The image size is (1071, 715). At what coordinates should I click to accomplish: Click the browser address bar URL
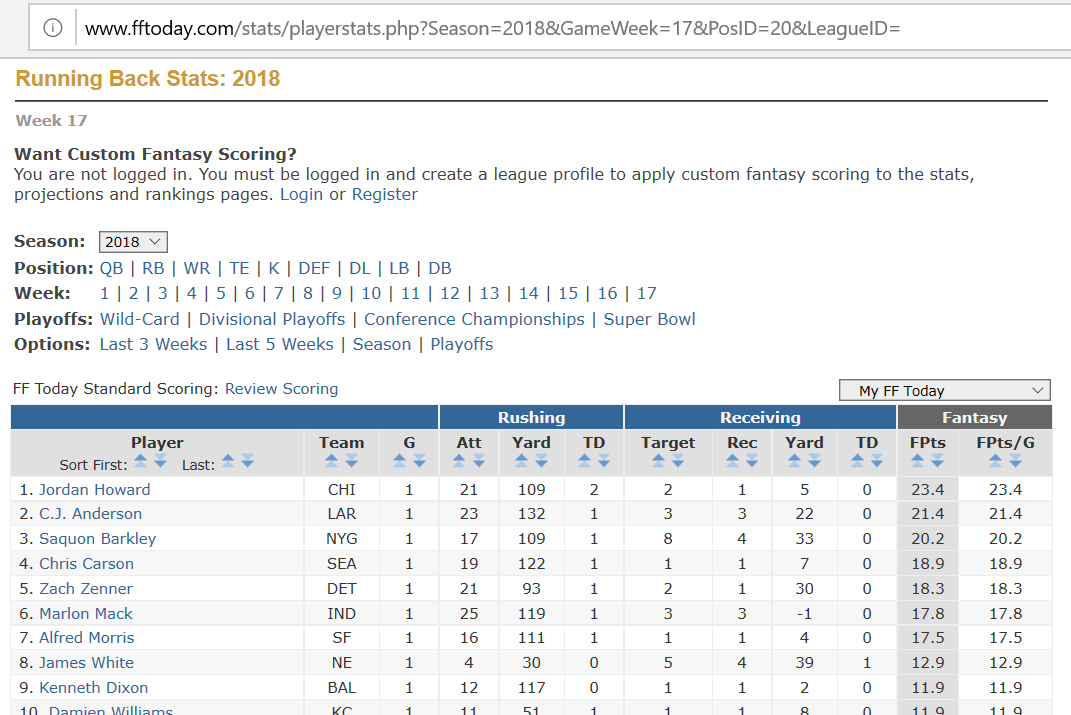click(x=492, y=28)
